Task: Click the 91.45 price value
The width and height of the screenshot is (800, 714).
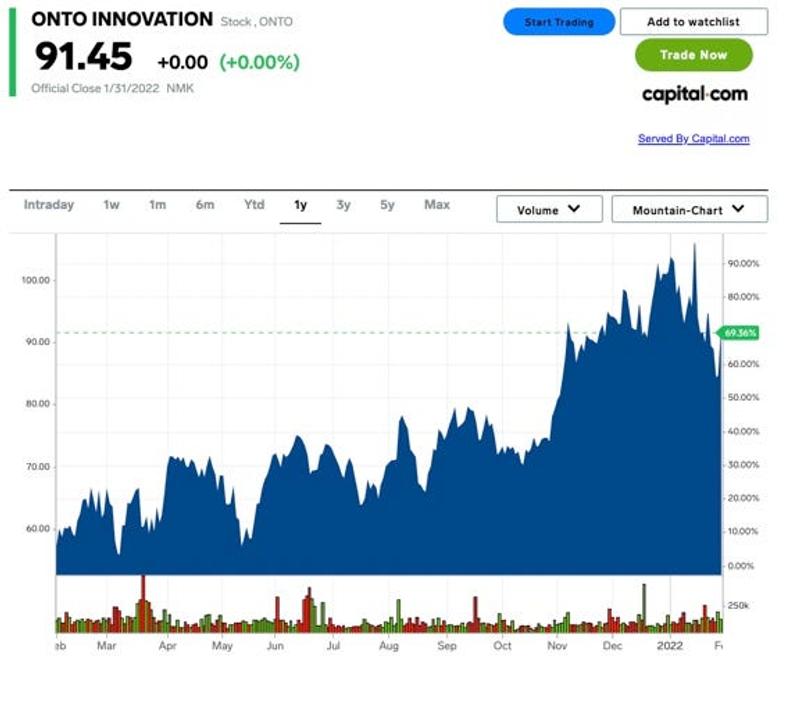Action: click(x=84, y=56)
